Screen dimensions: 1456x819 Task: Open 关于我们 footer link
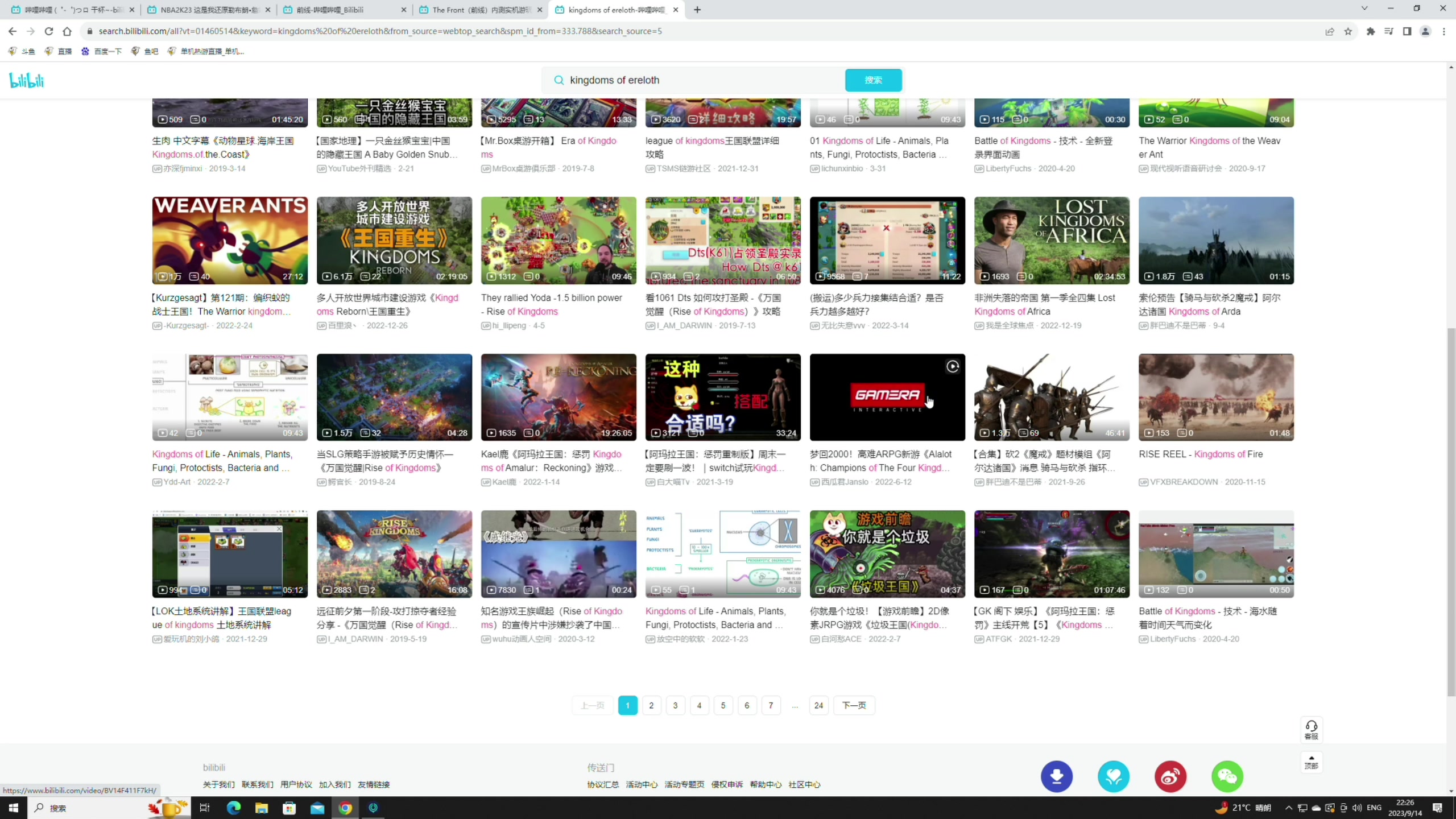(x=218, y=784)
